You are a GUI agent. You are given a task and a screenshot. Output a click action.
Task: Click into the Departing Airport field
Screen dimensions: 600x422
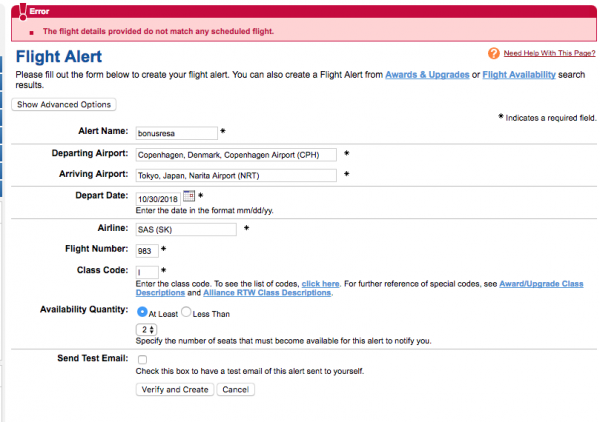click(x=235, y=154)
